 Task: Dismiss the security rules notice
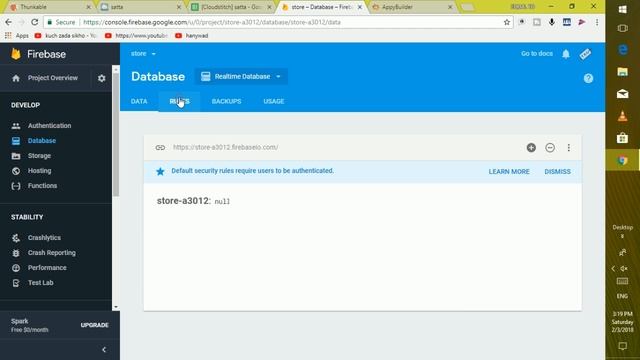[557, 171]
